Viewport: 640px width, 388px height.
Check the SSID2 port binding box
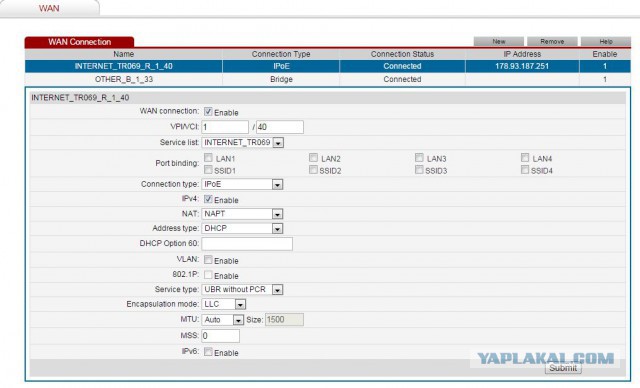(313, 170)
